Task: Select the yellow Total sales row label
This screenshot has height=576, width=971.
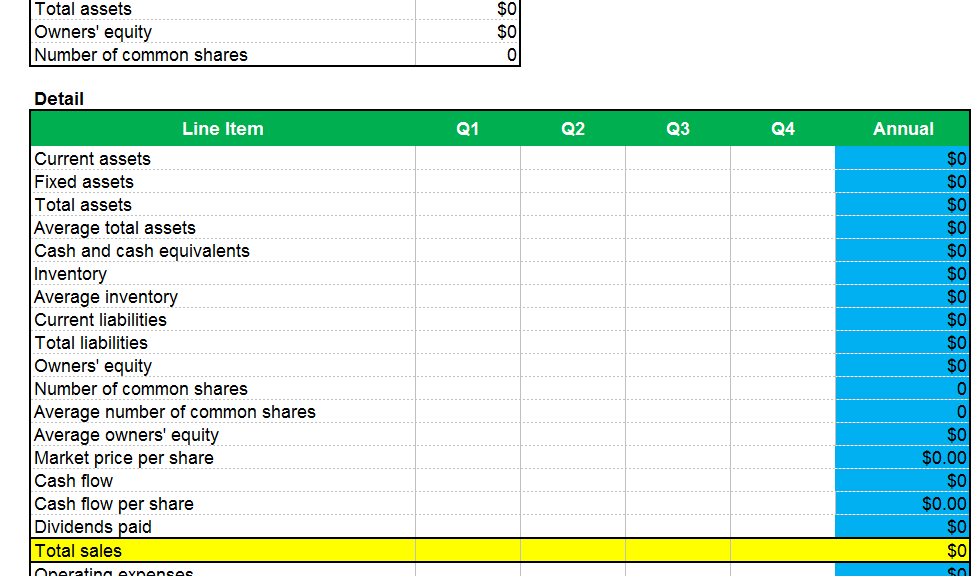Action: tap(222, 551)
